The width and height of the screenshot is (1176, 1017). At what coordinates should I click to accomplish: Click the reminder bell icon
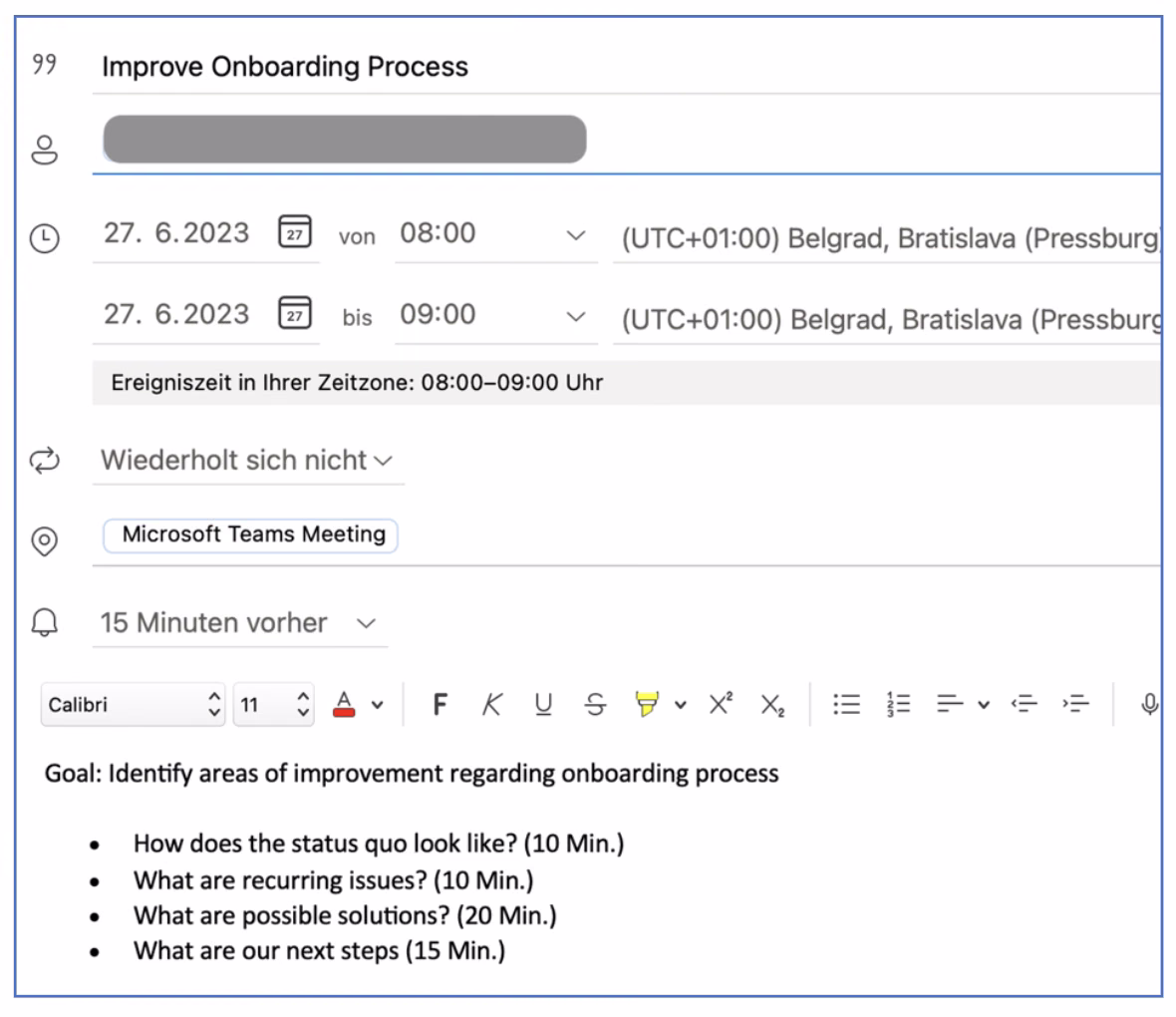click(x=44, y=622)
